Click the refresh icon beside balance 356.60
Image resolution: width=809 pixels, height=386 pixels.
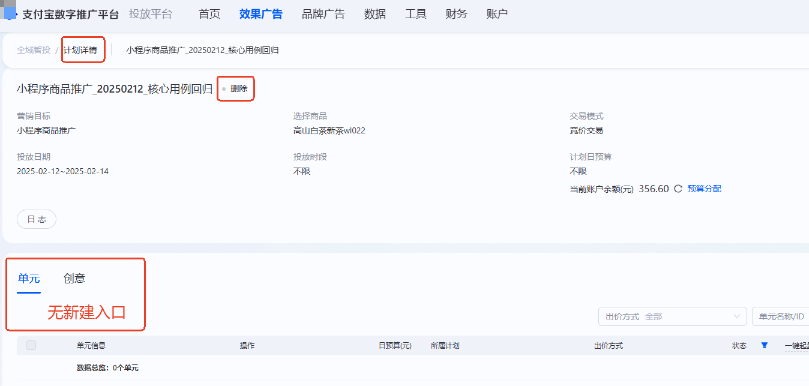point(678,189)
